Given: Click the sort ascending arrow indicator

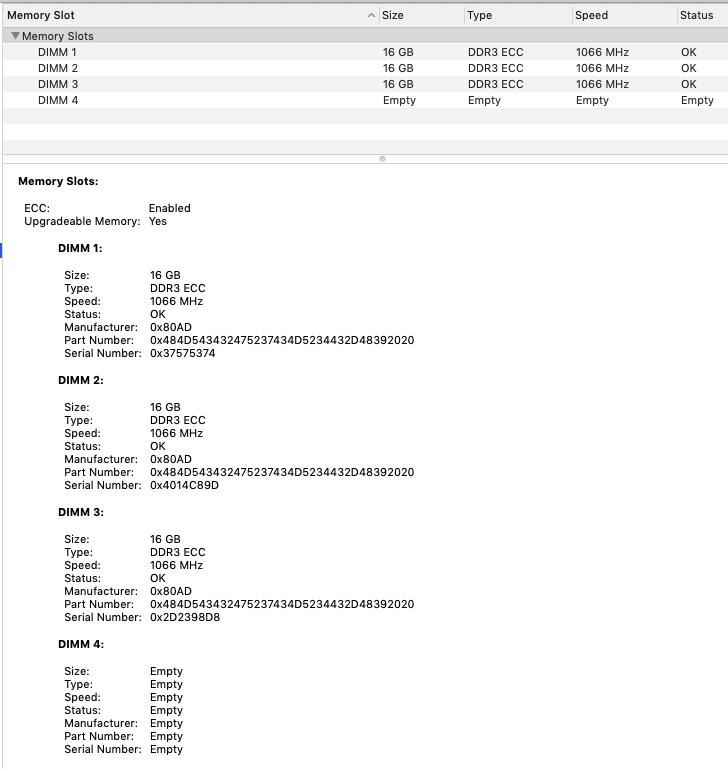Looking at the screenshot, I should click(x=371, y=15).
